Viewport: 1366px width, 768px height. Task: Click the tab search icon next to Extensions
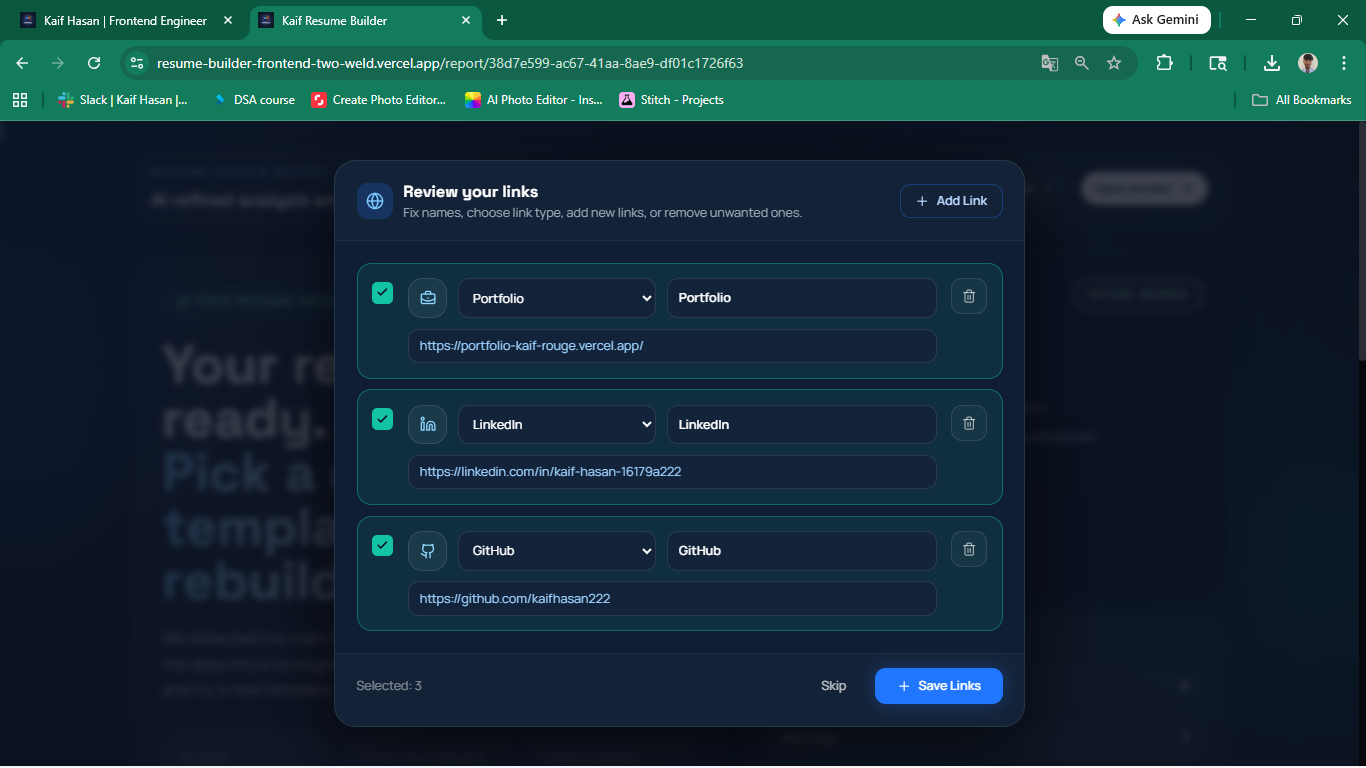click(1217, 63)
